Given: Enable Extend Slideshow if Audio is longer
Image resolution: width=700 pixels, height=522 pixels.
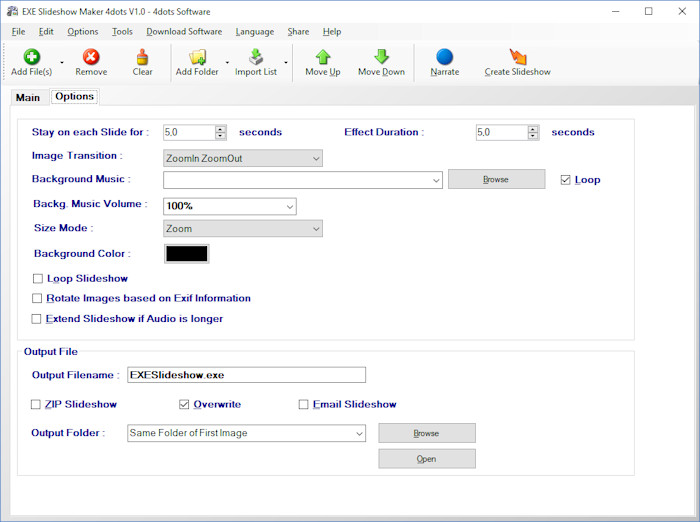Looking at the screenshot, I should 36,319.
